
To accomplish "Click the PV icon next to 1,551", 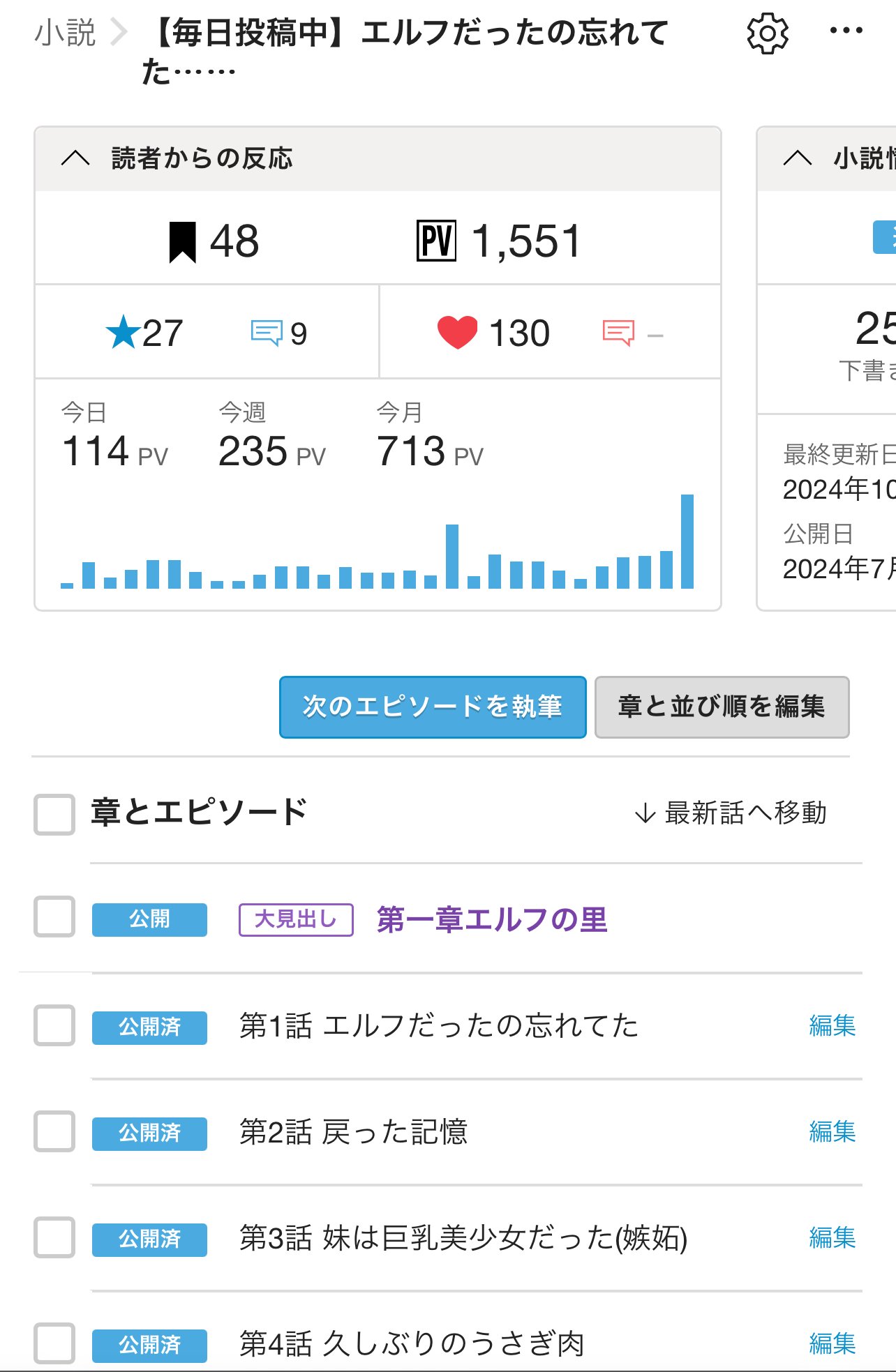I will tap(436, 241).
